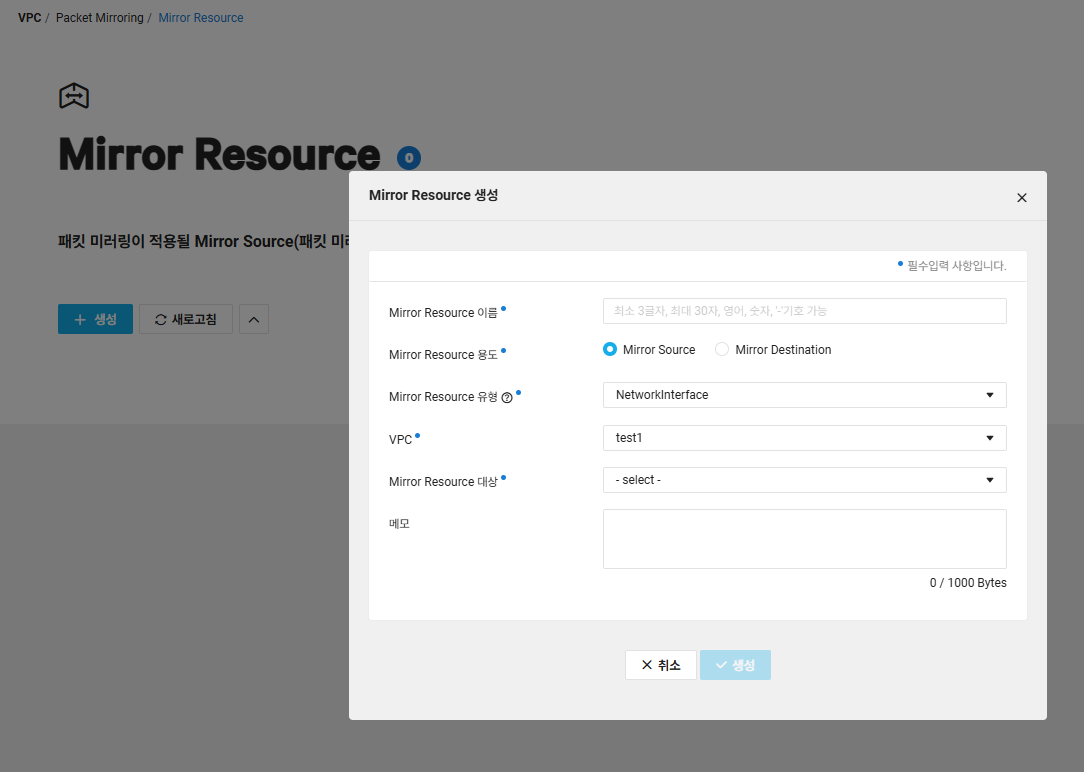Click the 취소 cancel button
1084x772 pixels.
click(x=661, y=665)
